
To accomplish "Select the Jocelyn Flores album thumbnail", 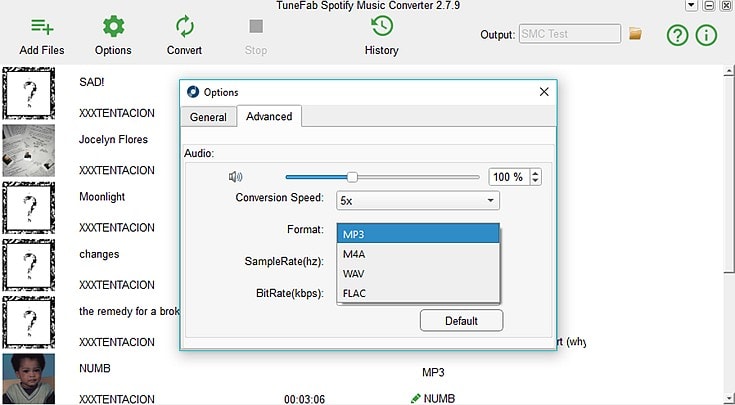I will coord(29,150).
